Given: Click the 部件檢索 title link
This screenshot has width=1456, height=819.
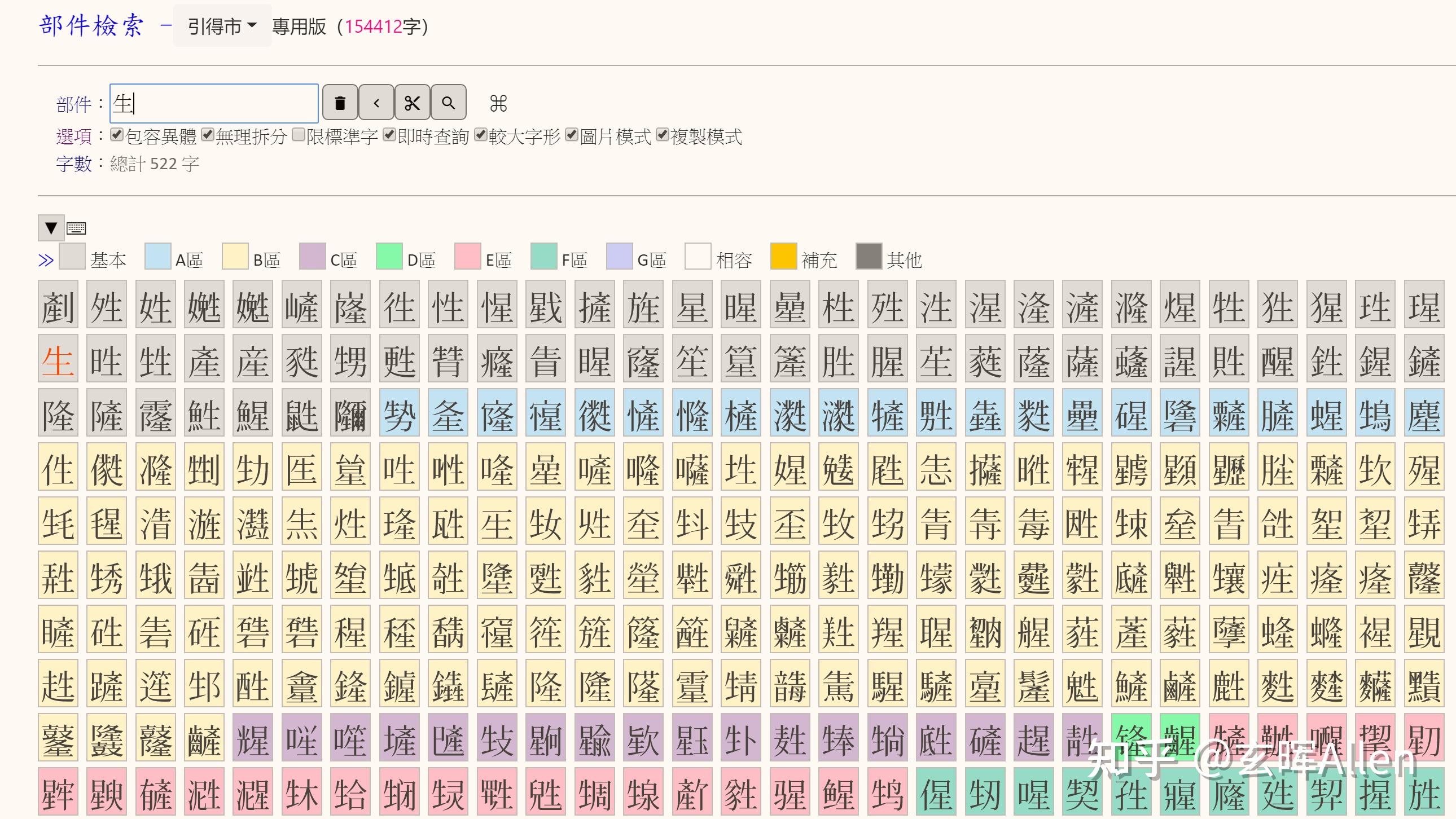Looking at the screenshot, I should coord(91,25).
